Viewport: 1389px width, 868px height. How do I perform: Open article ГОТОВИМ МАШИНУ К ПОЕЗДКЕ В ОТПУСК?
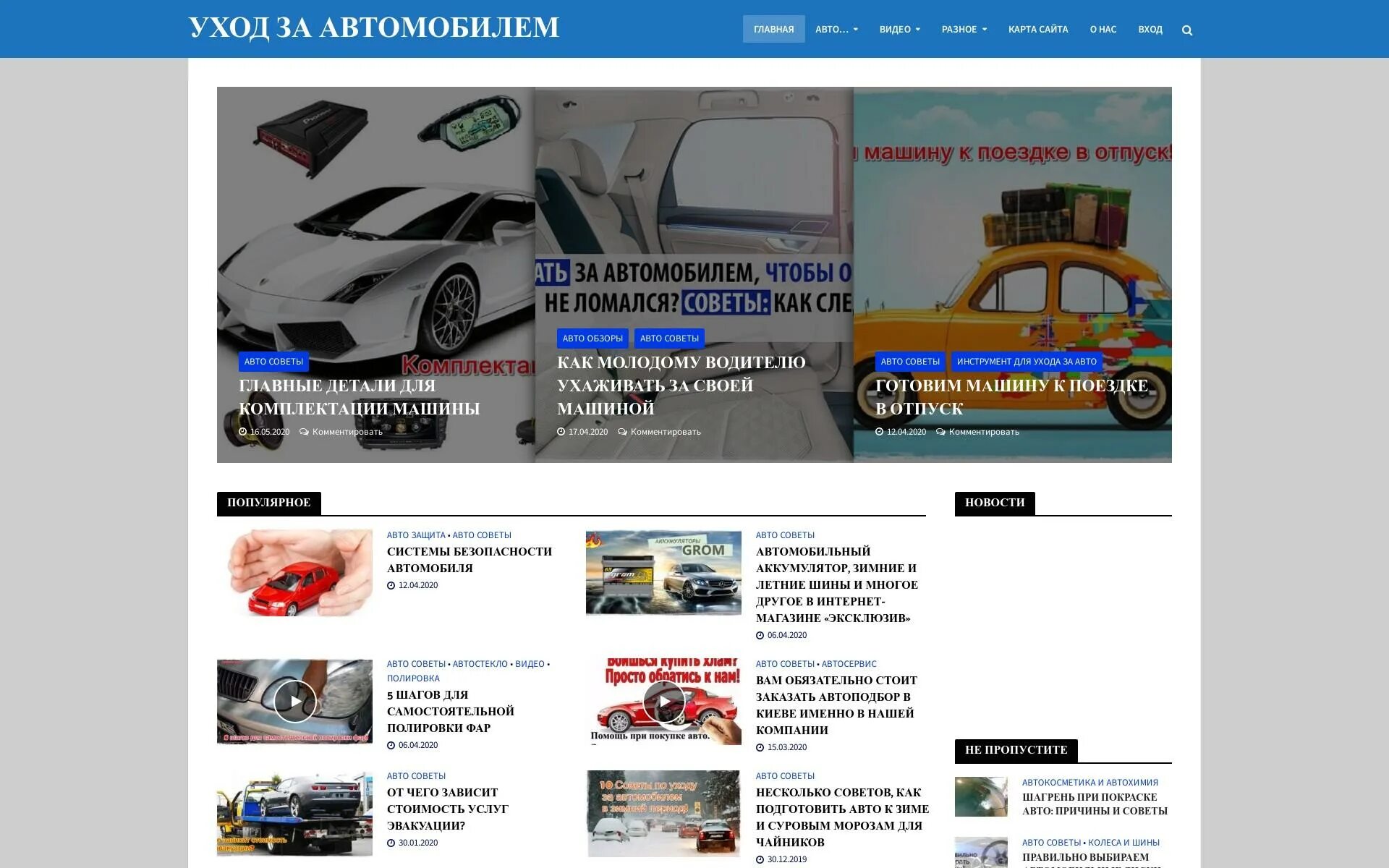tap(1011, 397)
